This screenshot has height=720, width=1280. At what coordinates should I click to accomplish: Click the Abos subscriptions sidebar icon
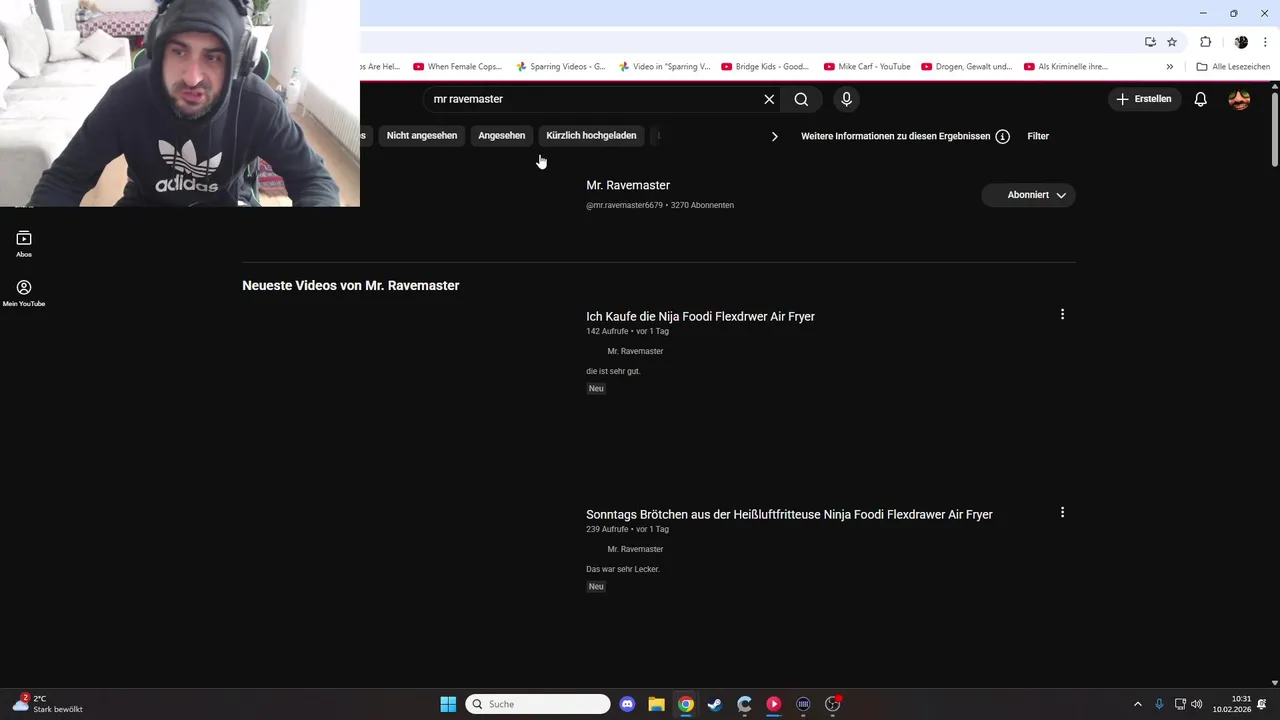point(24,244)
